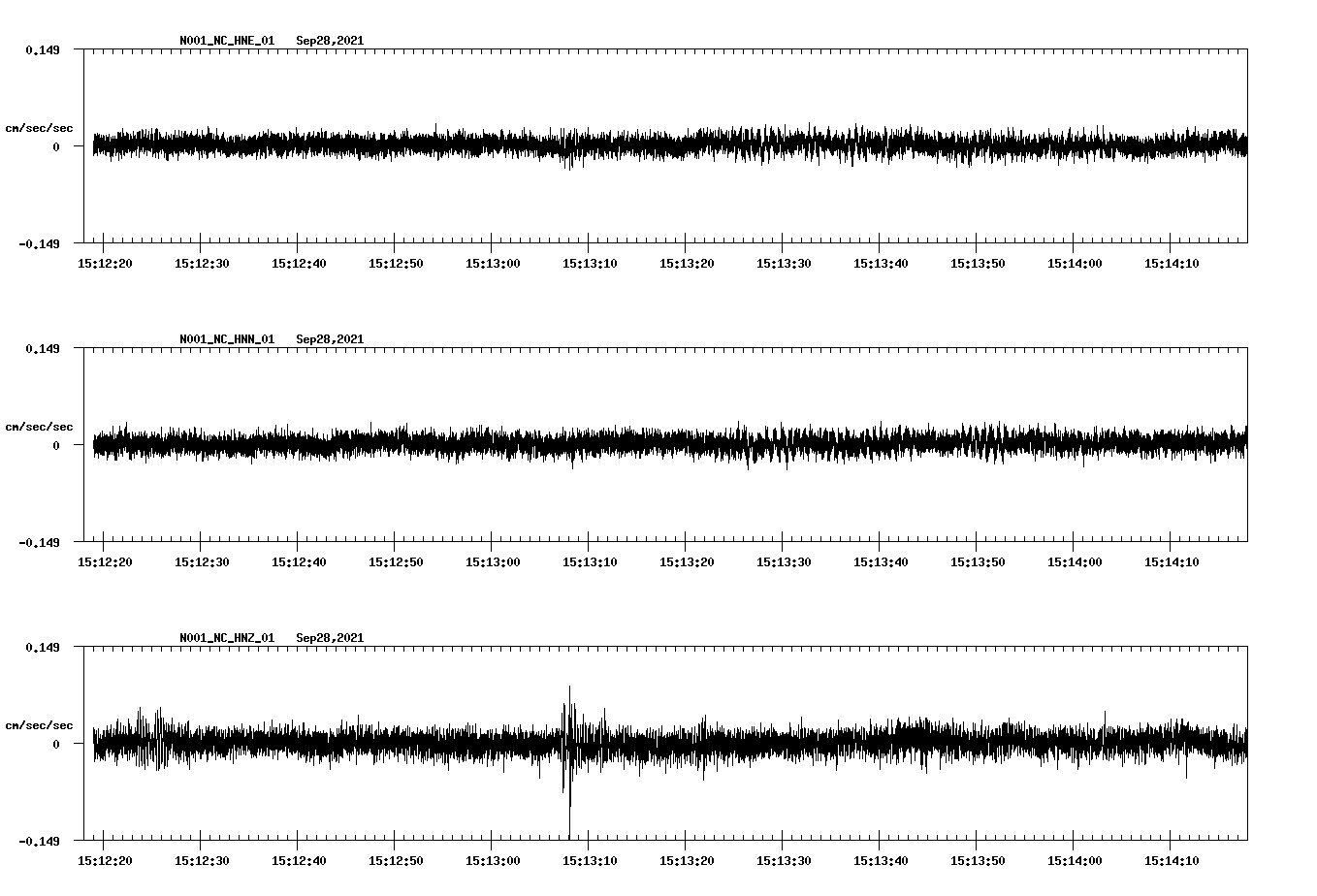Click the N001_NC_HNE_01 channel title
Image resolution: width=1317 pixels, height=896 pixels.
point(227,41)
